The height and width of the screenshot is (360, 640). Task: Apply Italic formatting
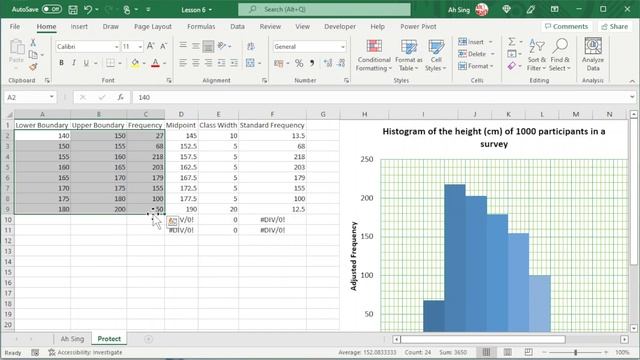pos(73,63)
